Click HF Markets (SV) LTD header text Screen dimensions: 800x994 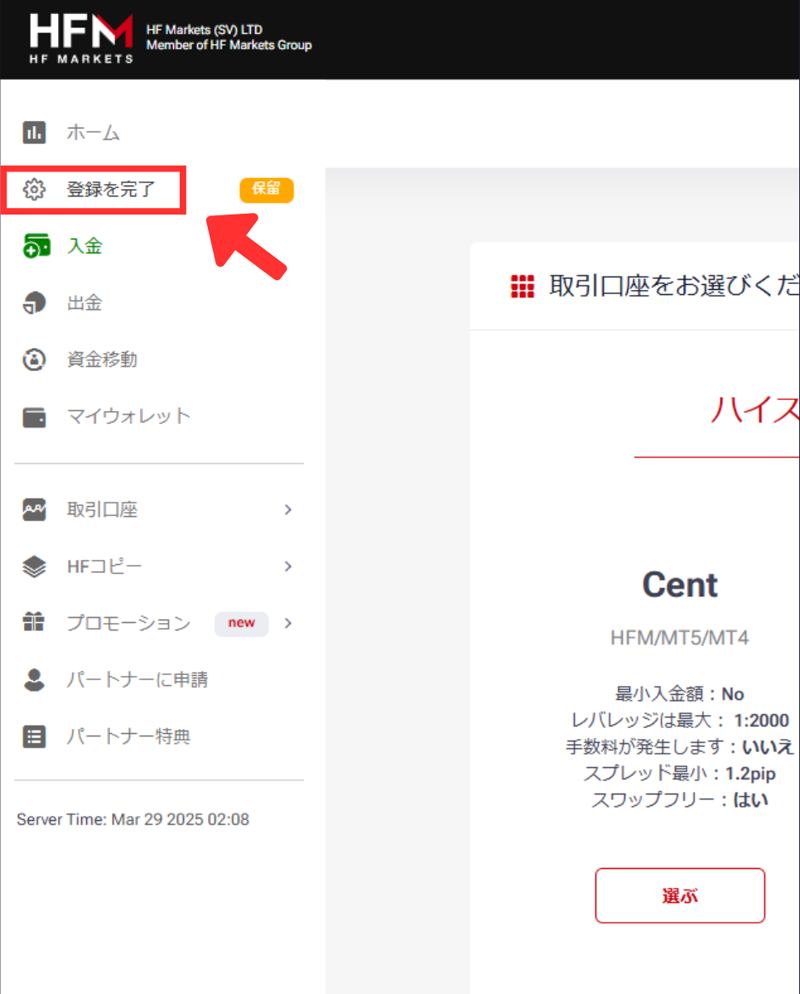pyautogui.click(x=204, y=30)
